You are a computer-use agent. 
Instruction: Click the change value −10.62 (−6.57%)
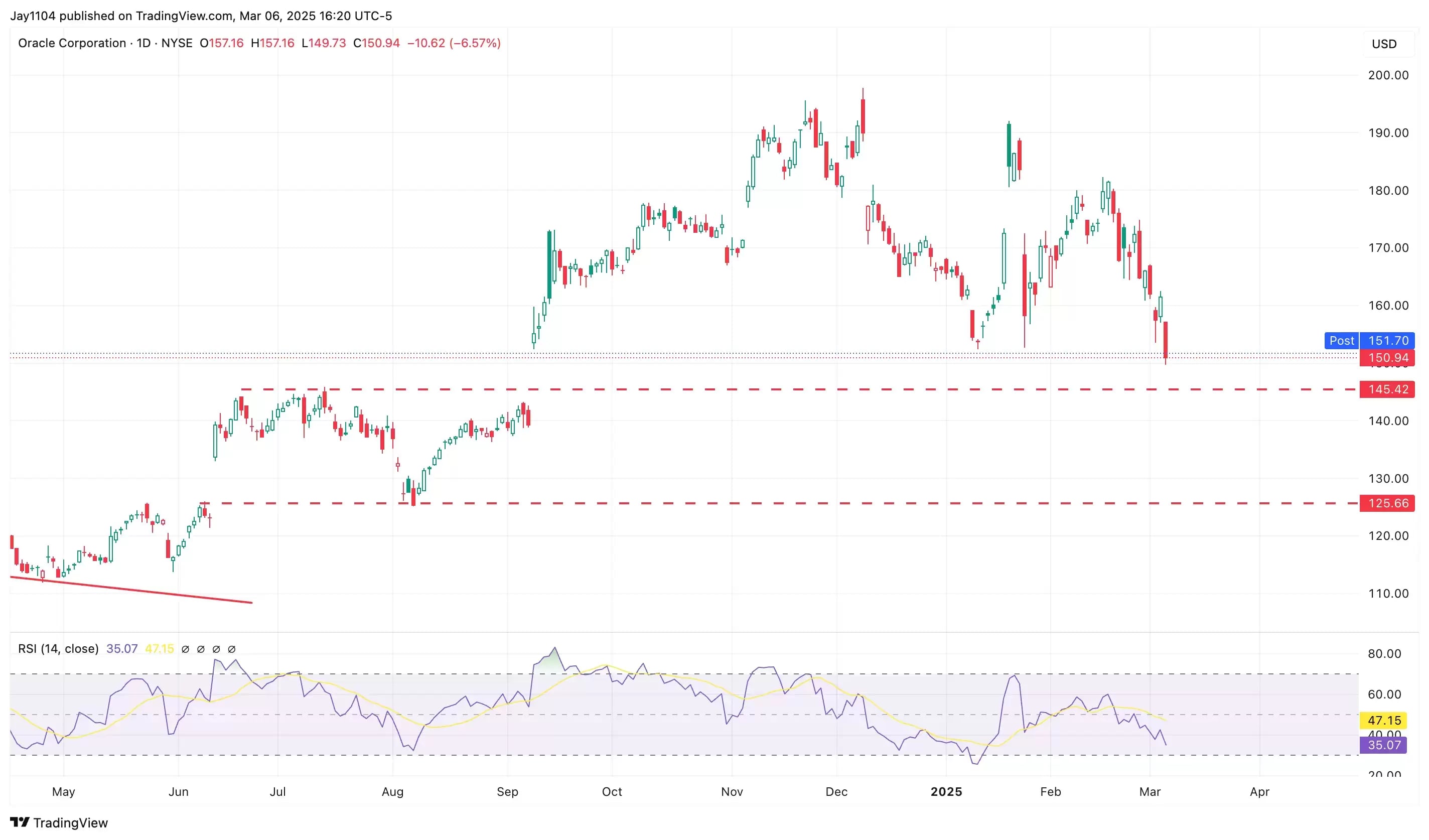click(454, 43)
